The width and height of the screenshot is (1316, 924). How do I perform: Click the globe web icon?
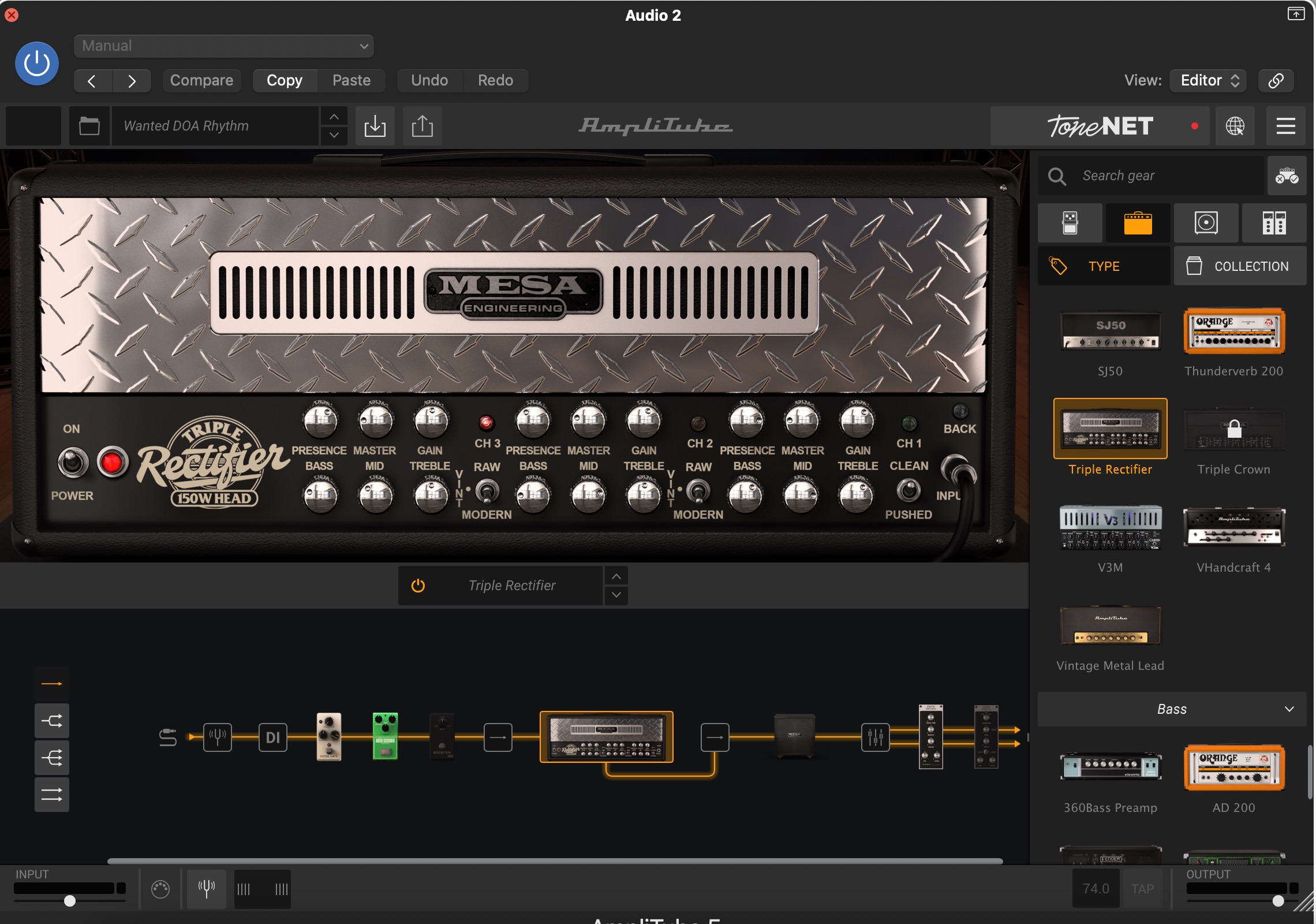tap(1235, 126)
